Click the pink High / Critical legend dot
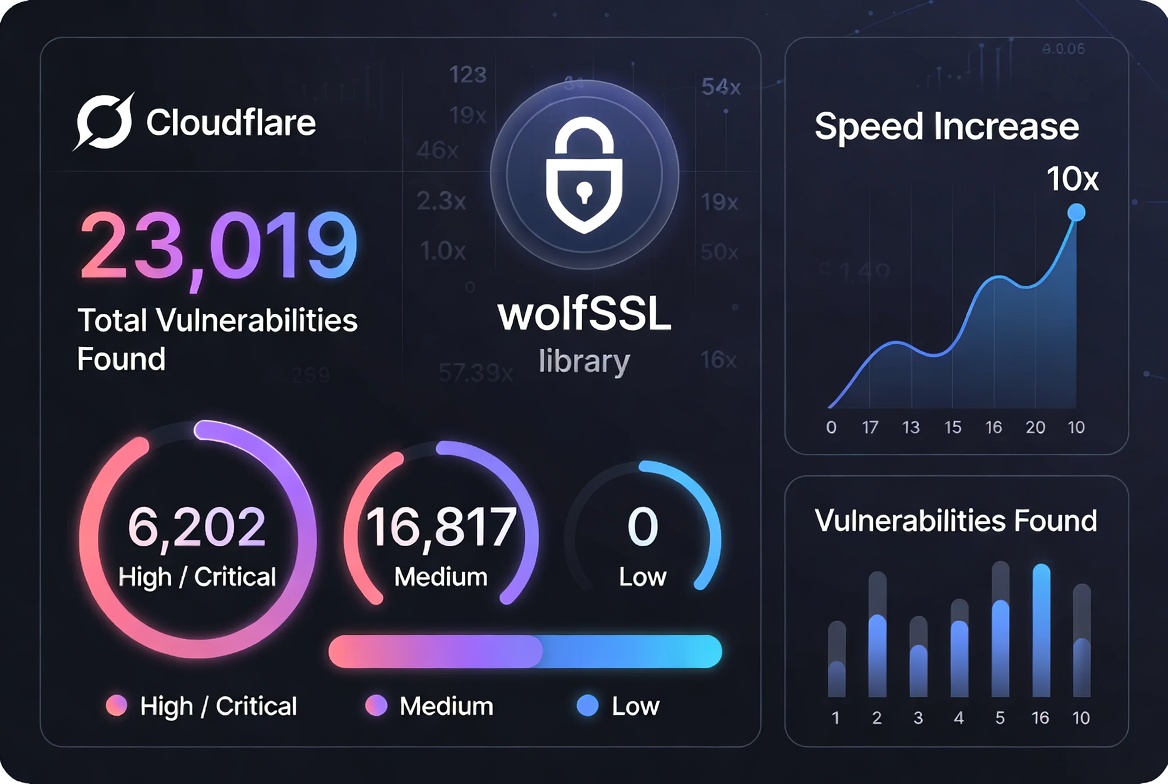This screenshot has height=784, width=1168. (x=116, y=705)
